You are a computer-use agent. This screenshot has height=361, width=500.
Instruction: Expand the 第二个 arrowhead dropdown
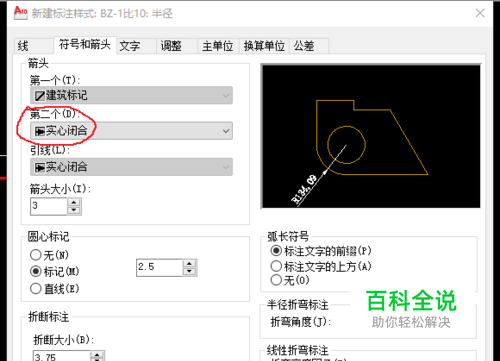131,131
